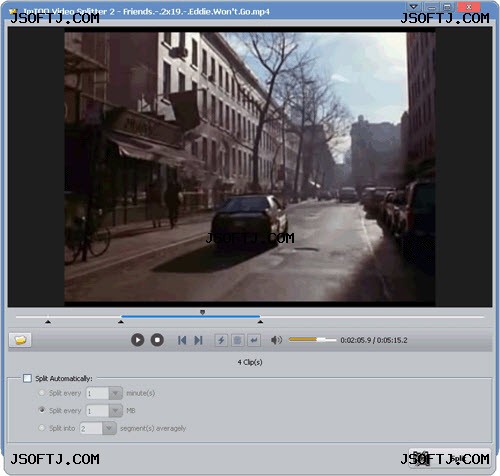Click the MB value input field
The image size is (500, 476).
coord(97,411)
